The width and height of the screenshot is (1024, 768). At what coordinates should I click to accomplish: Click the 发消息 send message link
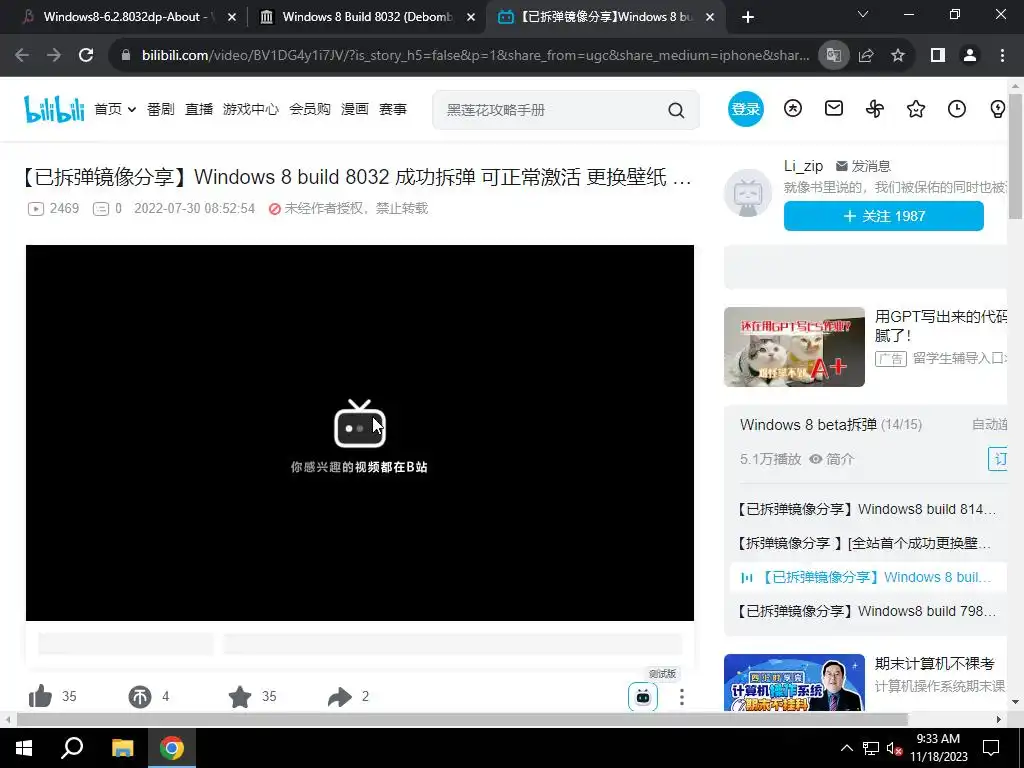[x=863, y=166]
